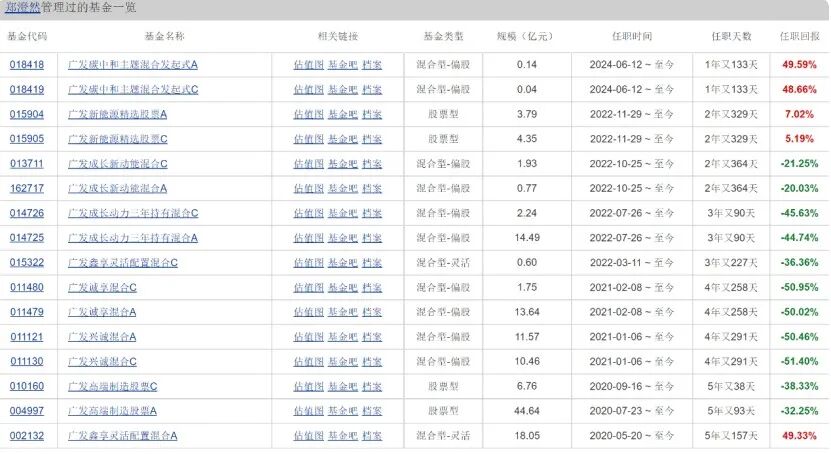This screenshot has width=831, height=454.
Task: Open 广发新能源精选股票C fund name link
Action: pyautogui.click(x=118, y=139)
